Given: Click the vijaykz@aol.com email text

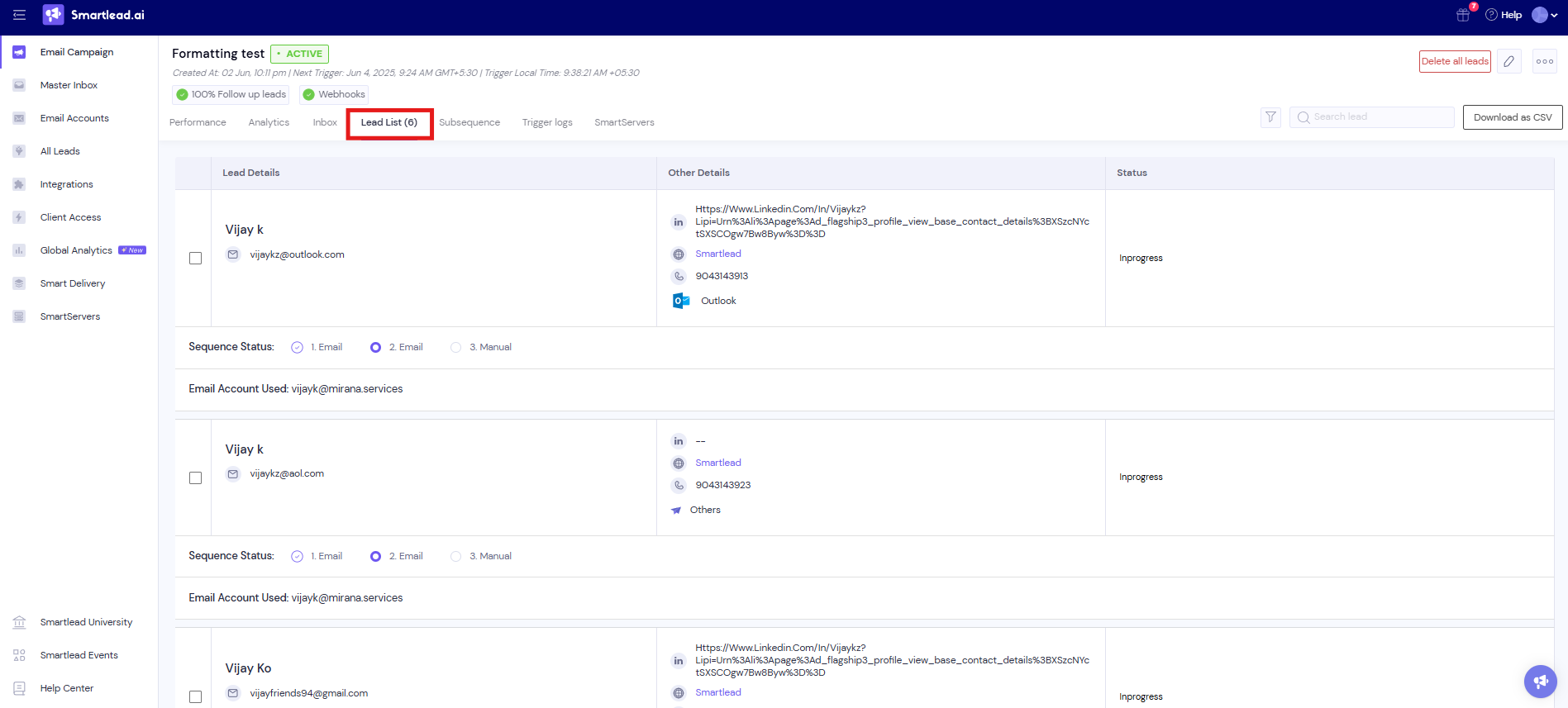Looking at the screenshot, I should [x=287, y=473].
